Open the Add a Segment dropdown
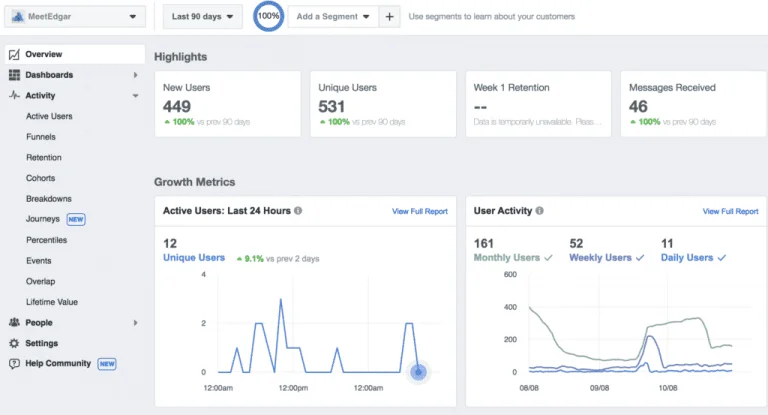The image size is (768, 415). 333,17
